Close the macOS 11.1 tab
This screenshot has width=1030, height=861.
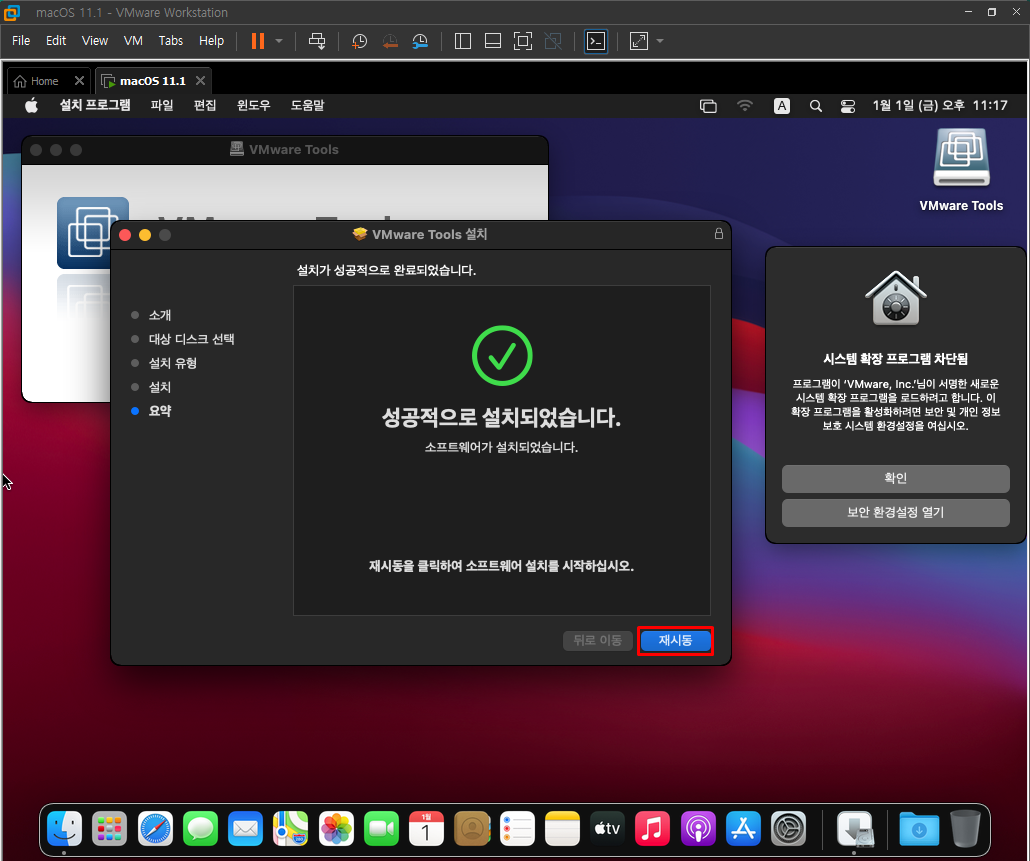click(200, 80)
